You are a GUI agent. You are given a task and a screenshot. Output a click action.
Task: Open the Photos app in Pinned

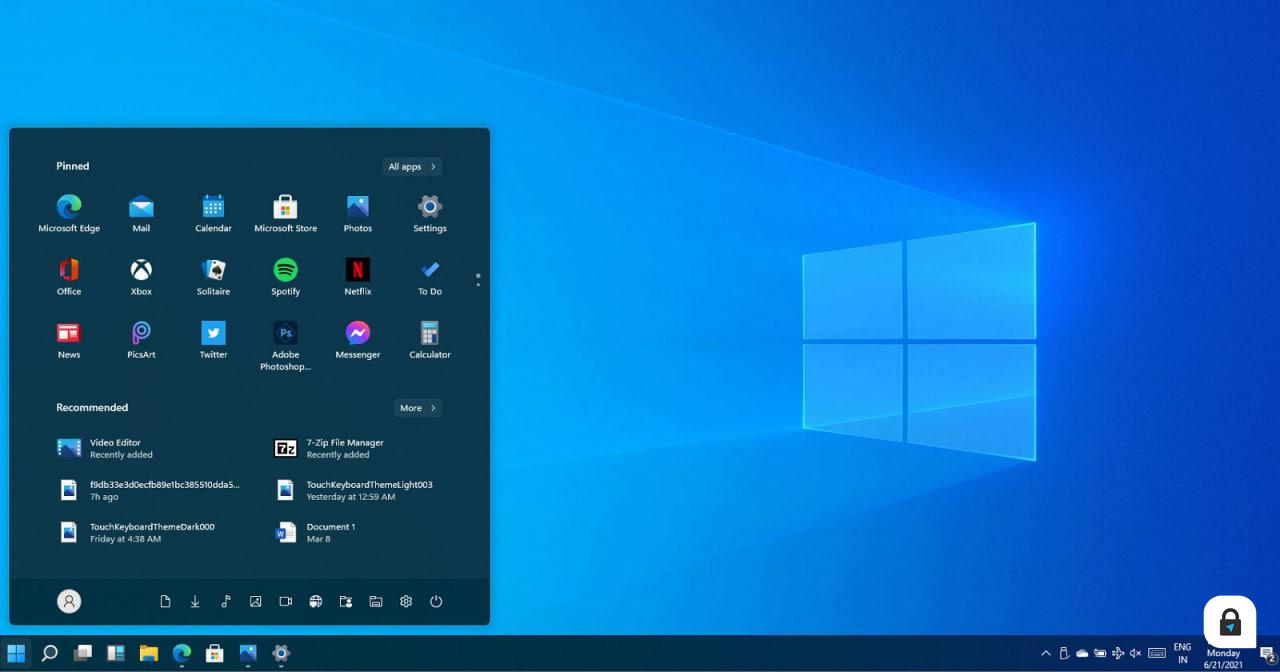357,213
